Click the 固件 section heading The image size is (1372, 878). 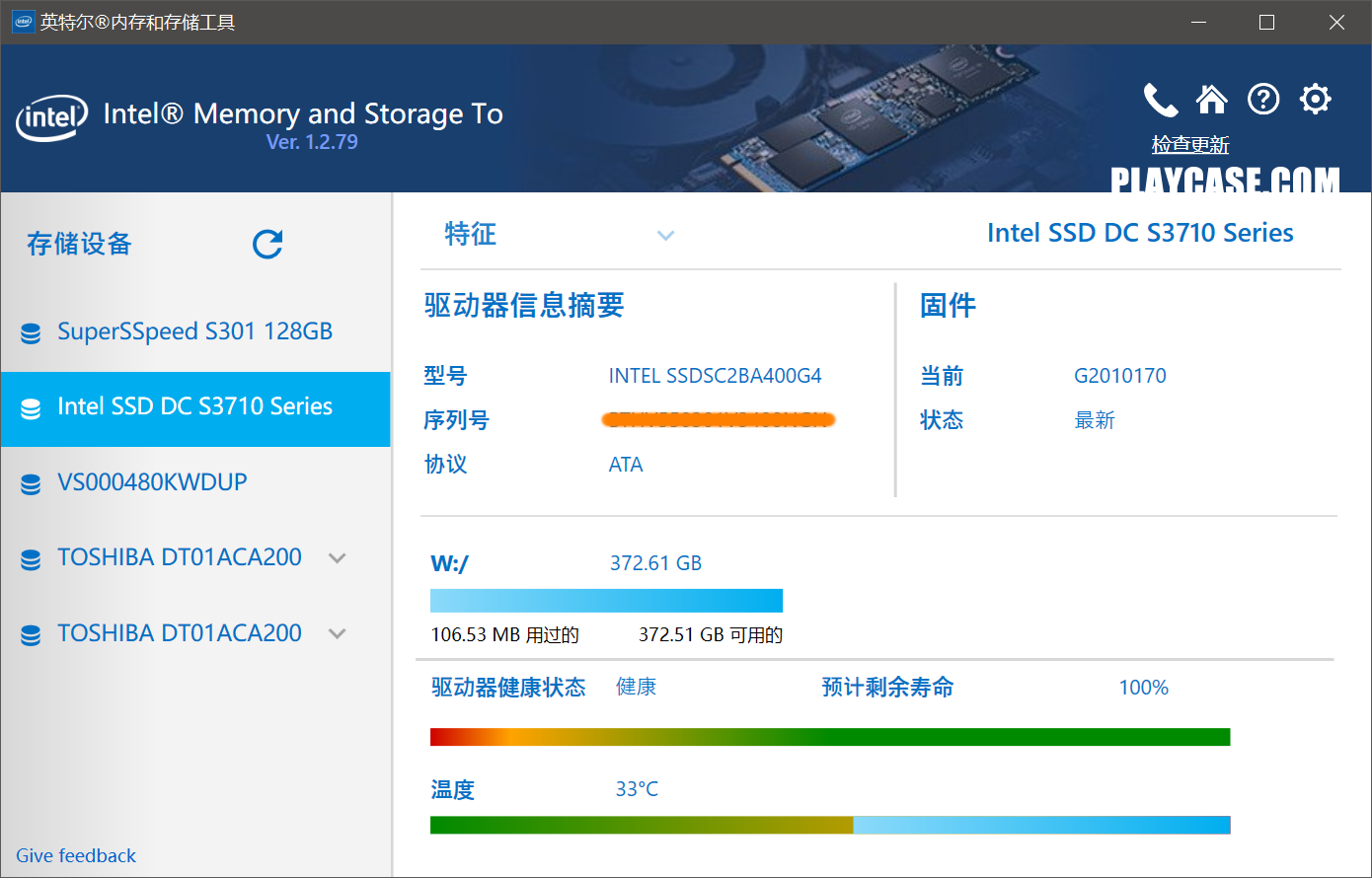coord(948,305)
